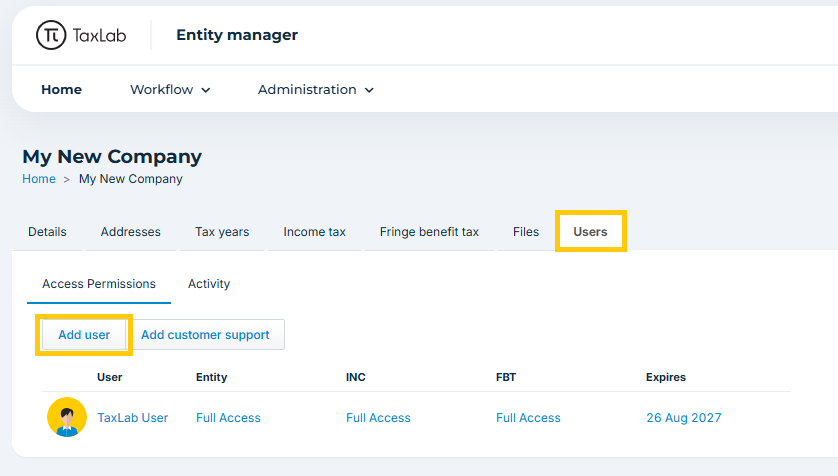Click the TaxLab User avatar icon
The height and width of the screenshot is (476, 838).
click(x=67, y=417)
